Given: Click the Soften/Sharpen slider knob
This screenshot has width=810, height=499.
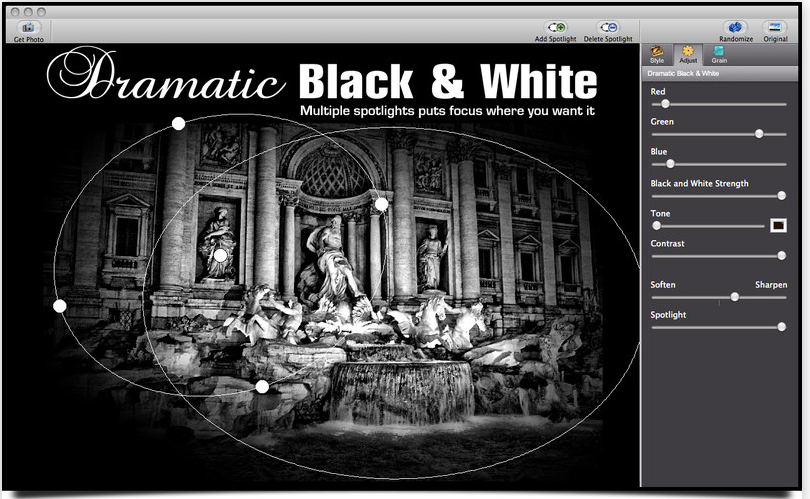Looking at the screenshot, I should click(735, 297).
